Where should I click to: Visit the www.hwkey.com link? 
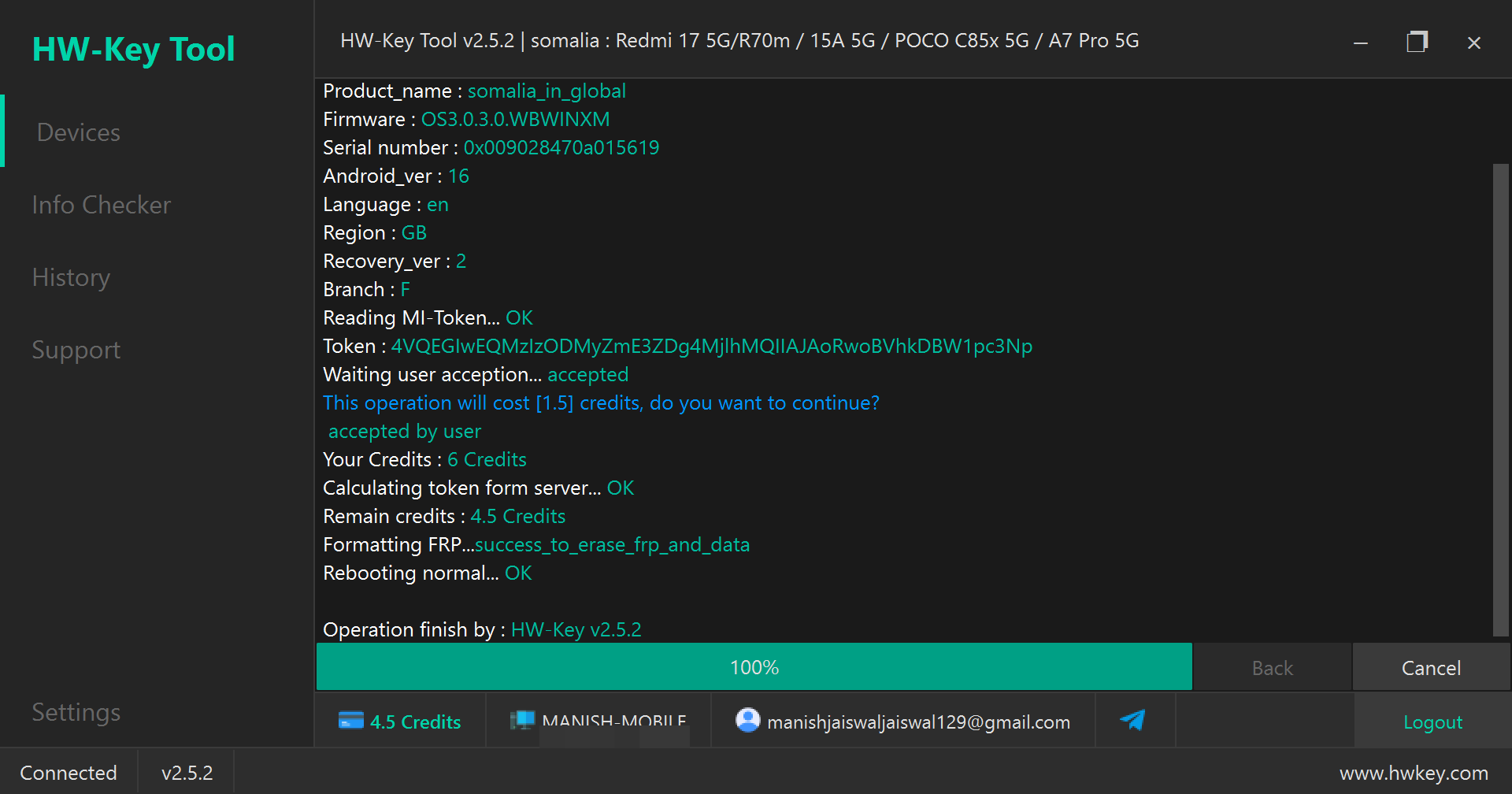pos(1414,774)
